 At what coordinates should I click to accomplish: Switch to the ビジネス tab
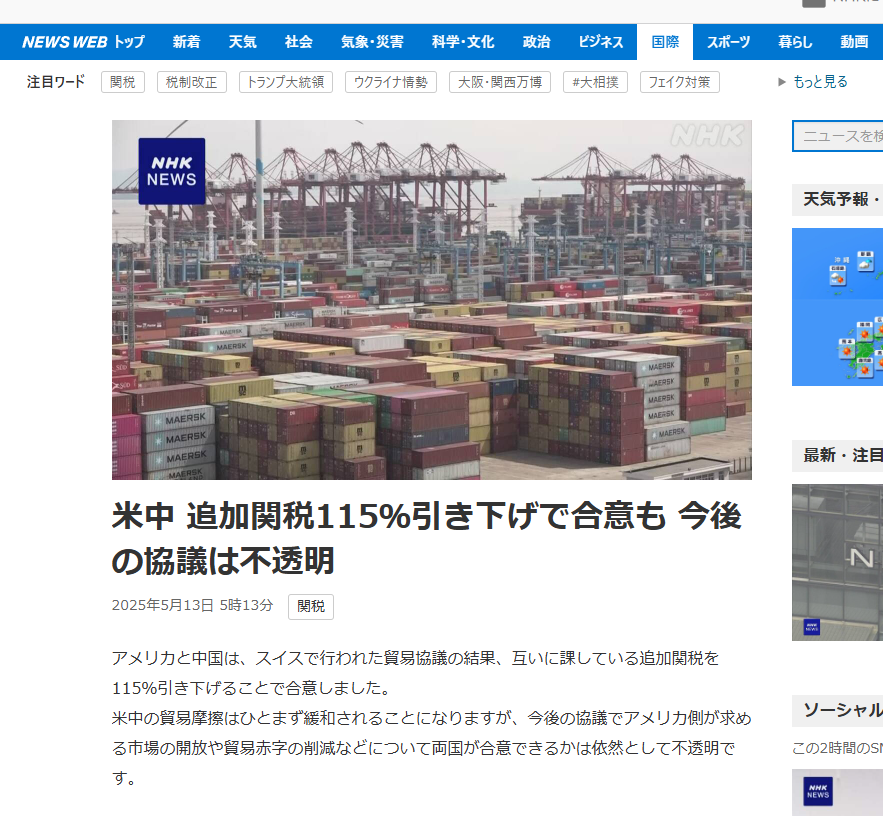click(x=601, y=42)
